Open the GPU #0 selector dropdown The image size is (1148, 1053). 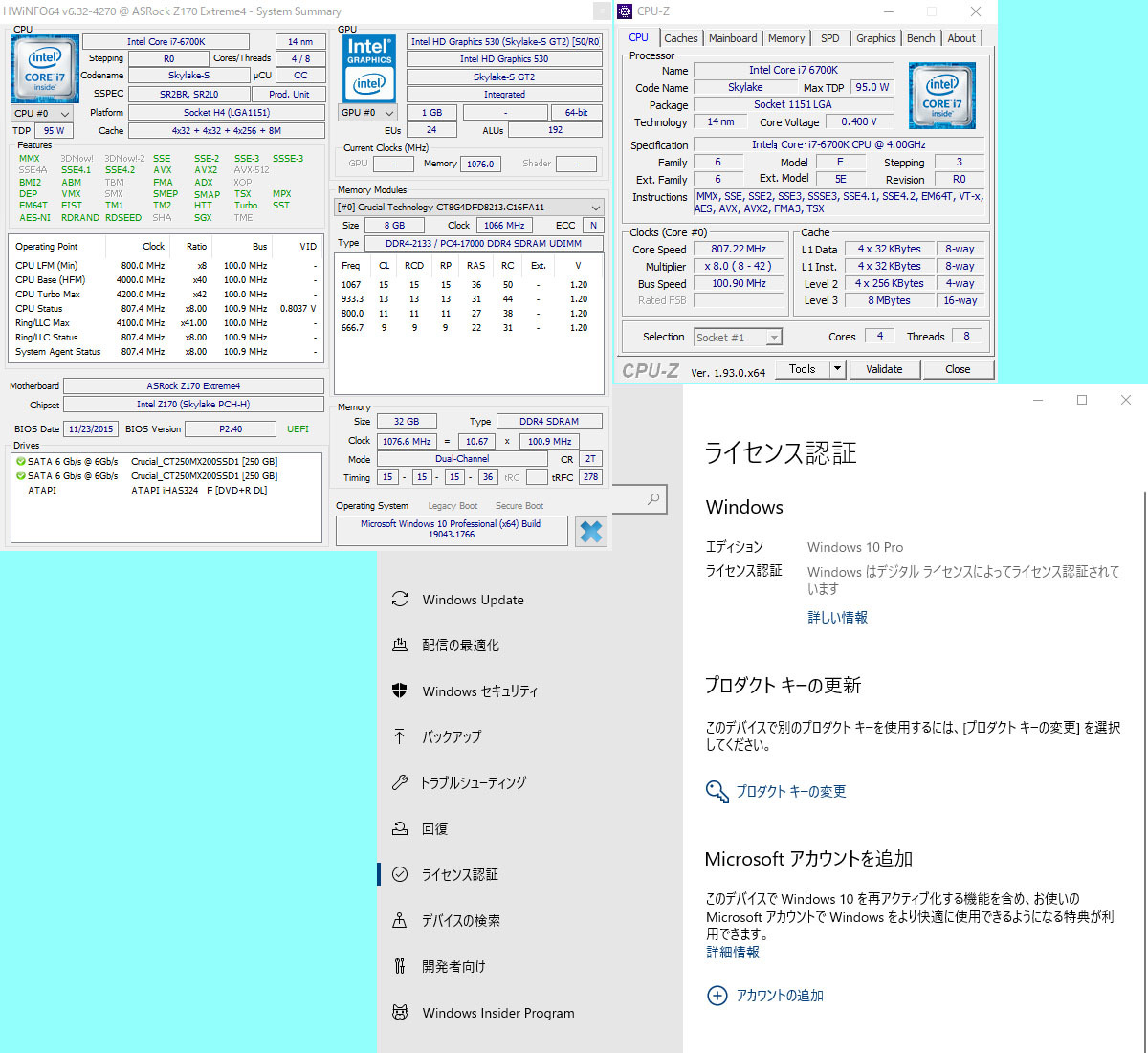368,113
